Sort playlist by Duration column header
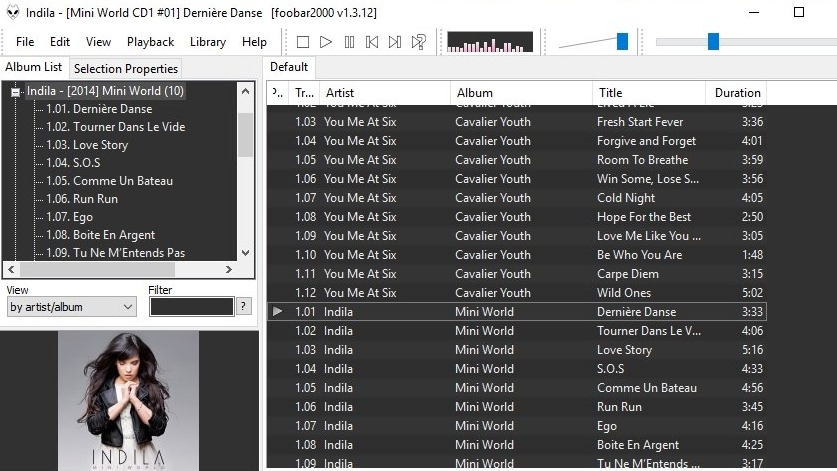Image resolution: width=837 pixels, height=471 pixels. [x=737, y=93]
